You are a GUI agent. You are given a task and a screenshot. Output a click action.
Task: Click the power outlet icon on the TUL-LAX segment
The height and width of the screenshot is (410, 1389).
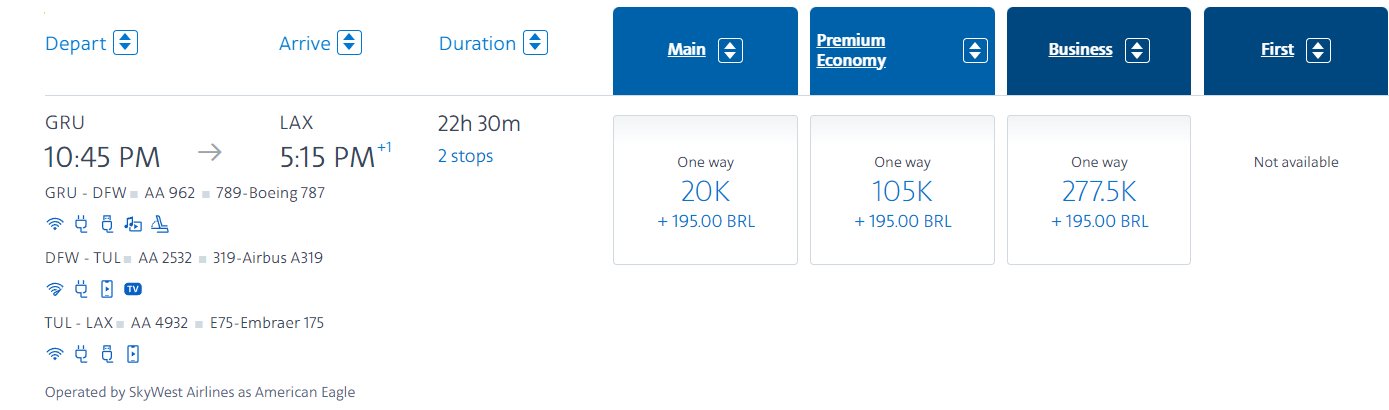coord(82,354)
